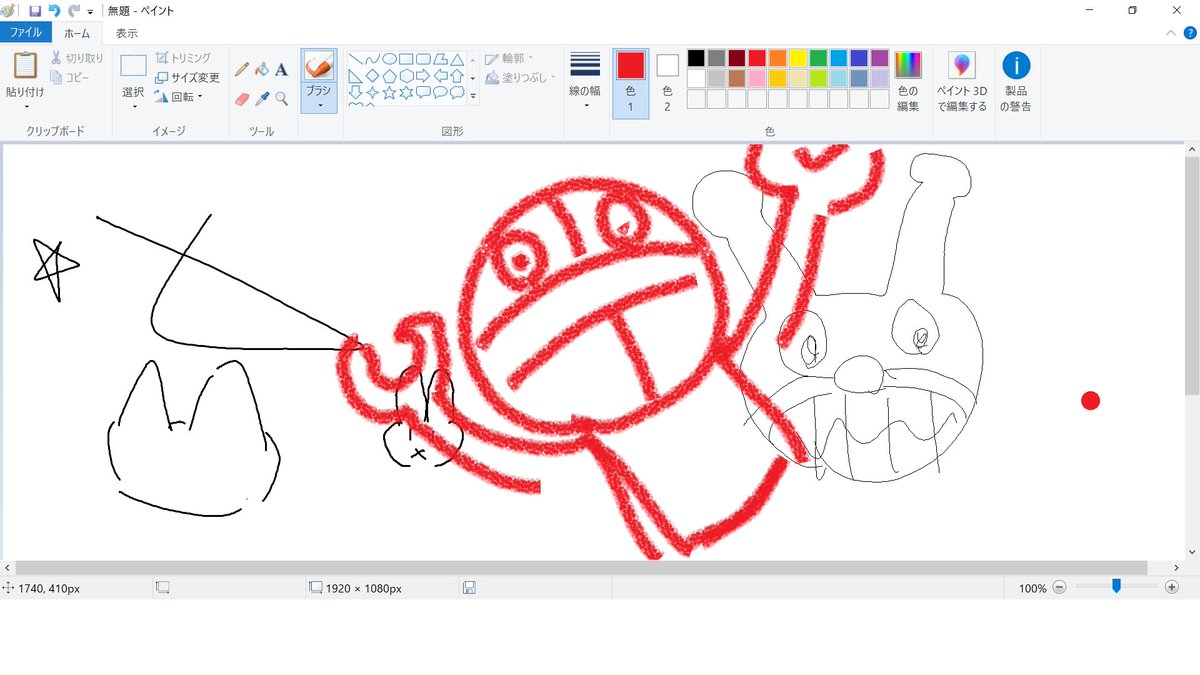Viewport: 1200px width, 675px height.
Task: Choose the Pentagon shape in the gallery
Action: click(x=389, y=76)
